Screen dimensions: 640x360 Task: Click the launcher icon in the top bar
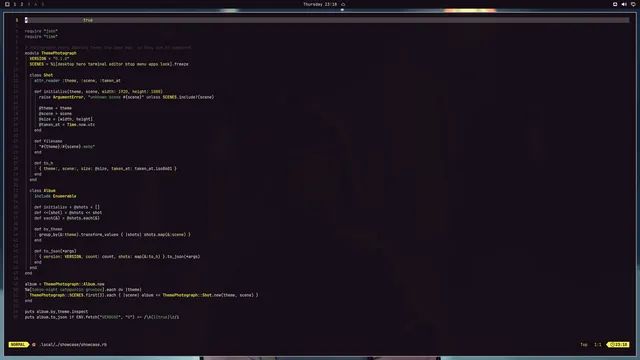click(7, 4)
